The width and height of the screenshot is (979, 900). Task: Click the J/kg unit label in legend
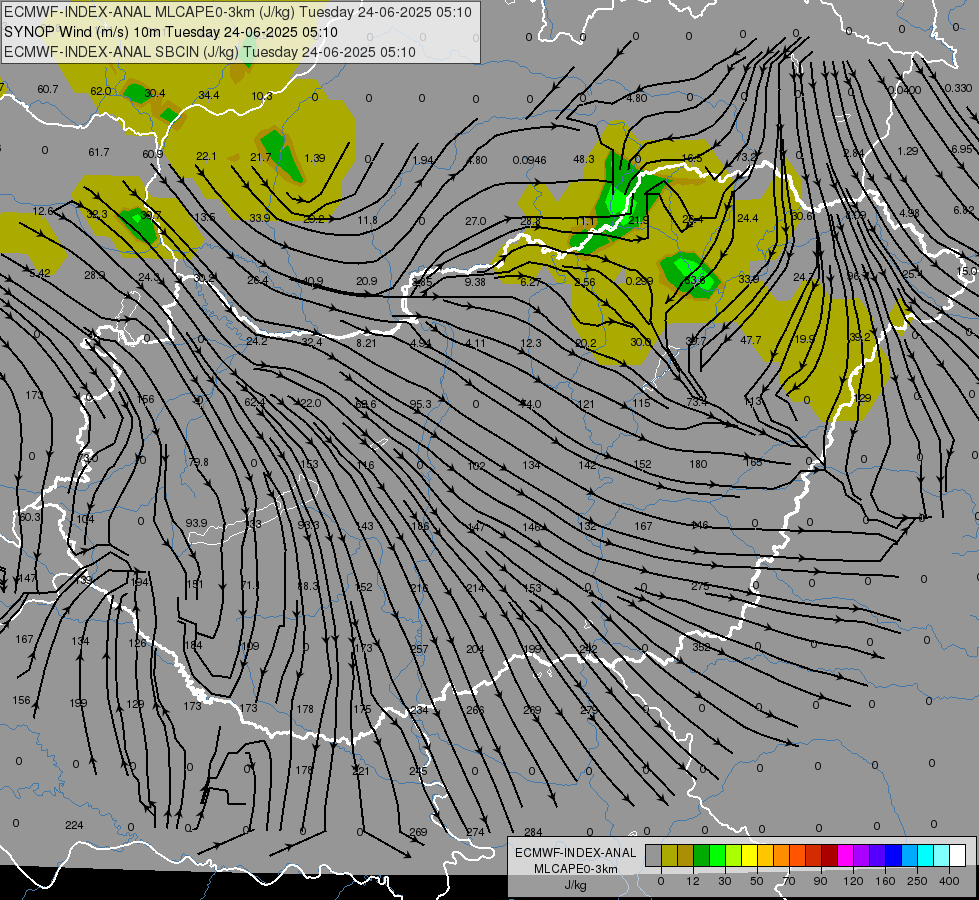click(x=575, y=885)
